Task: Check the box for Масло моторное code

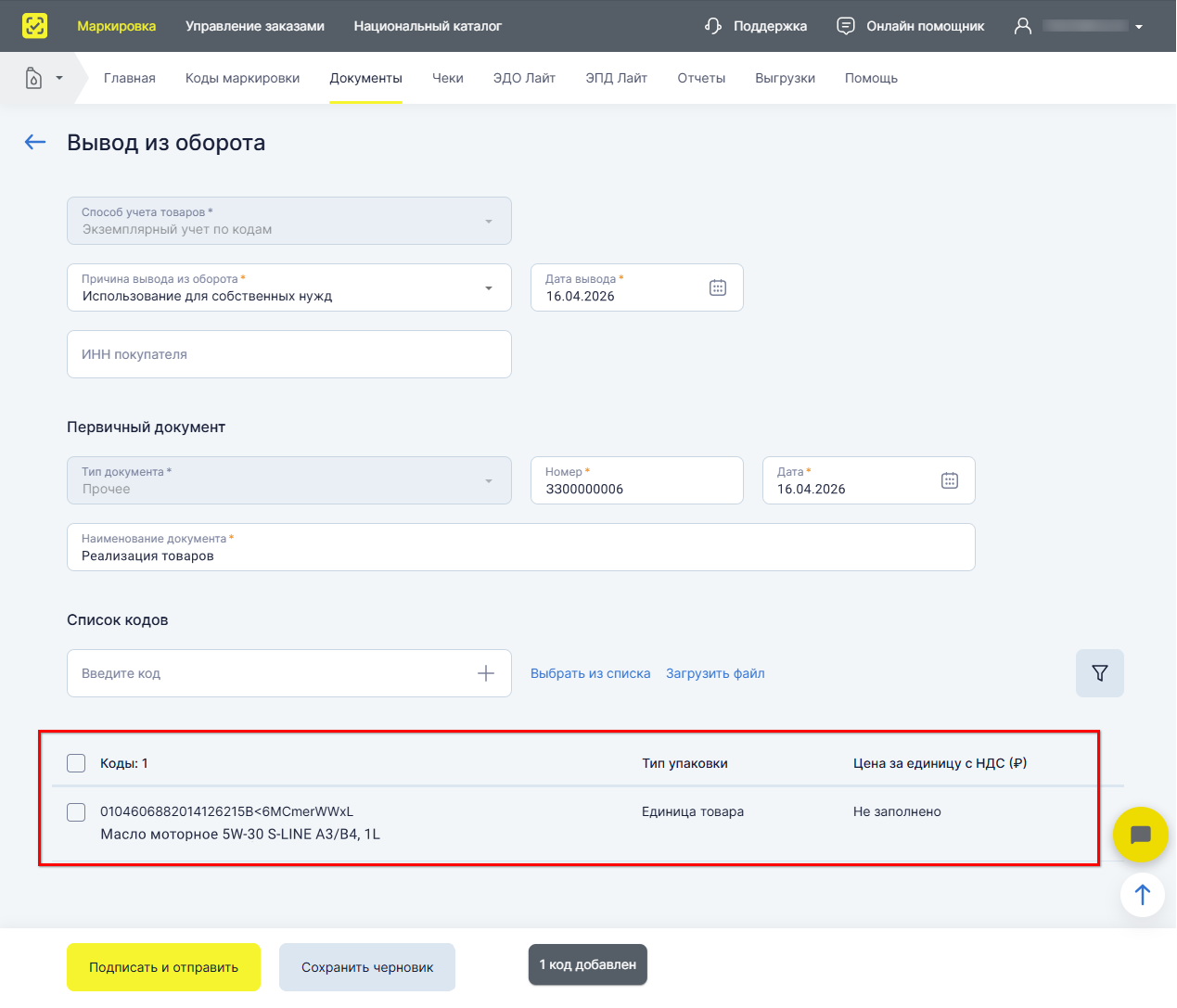Action: [x=76, y=812]
